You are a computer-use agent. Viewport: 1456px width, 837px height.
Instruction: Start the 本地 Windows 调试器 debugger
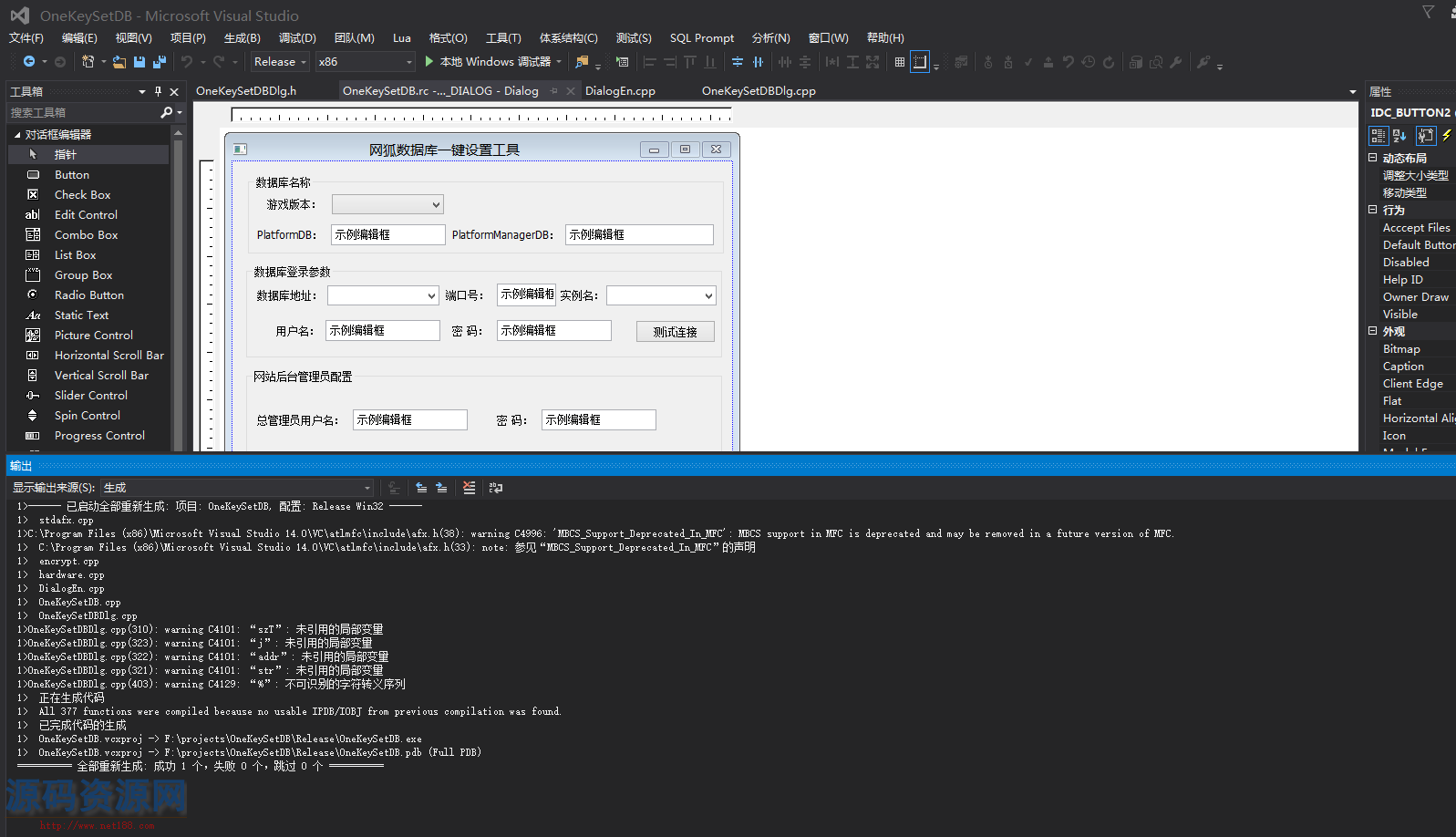488,62
